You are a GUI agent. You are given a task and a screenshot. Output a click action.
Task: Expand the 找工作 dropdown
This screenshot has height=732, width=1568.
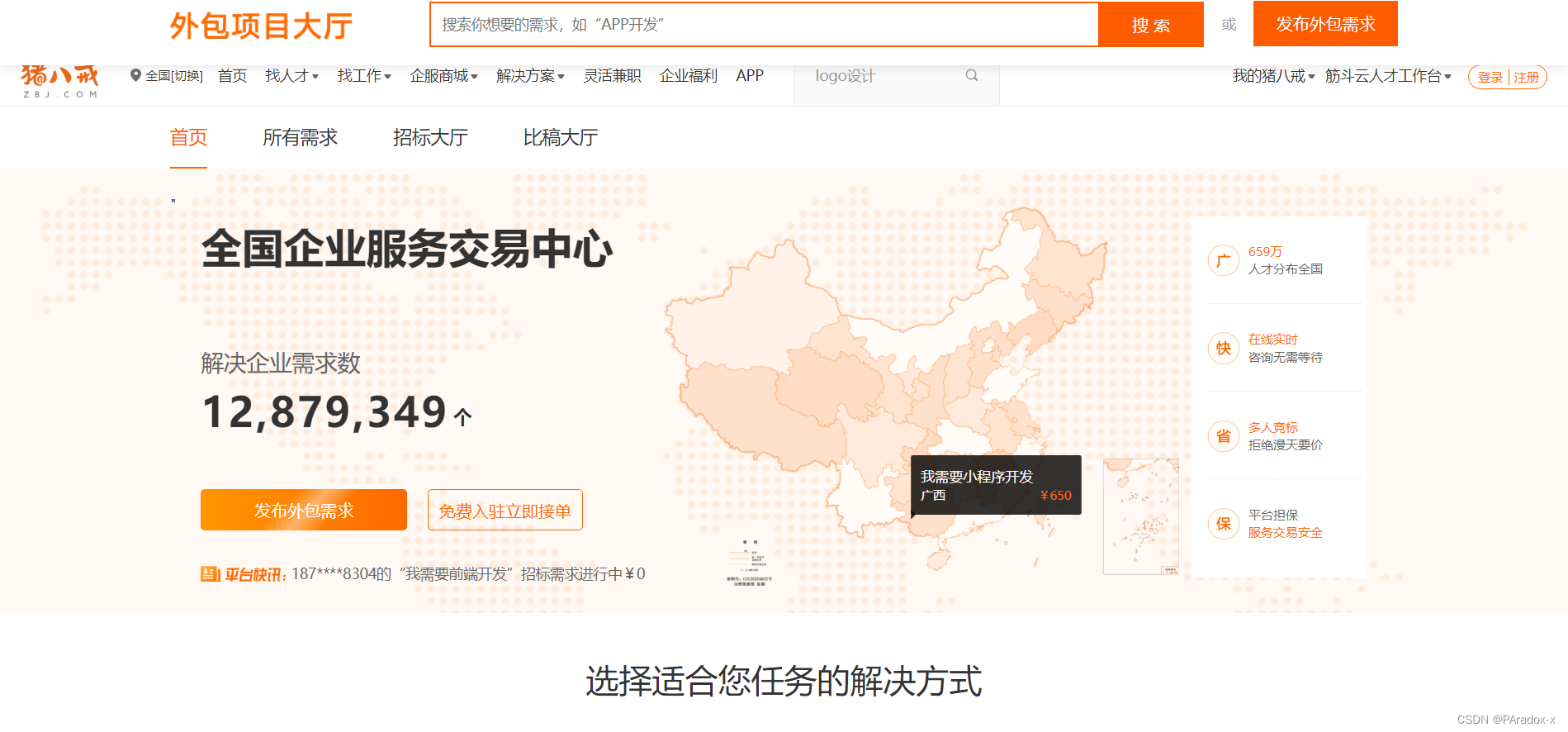pyautogui.click(x=364, y=76)
